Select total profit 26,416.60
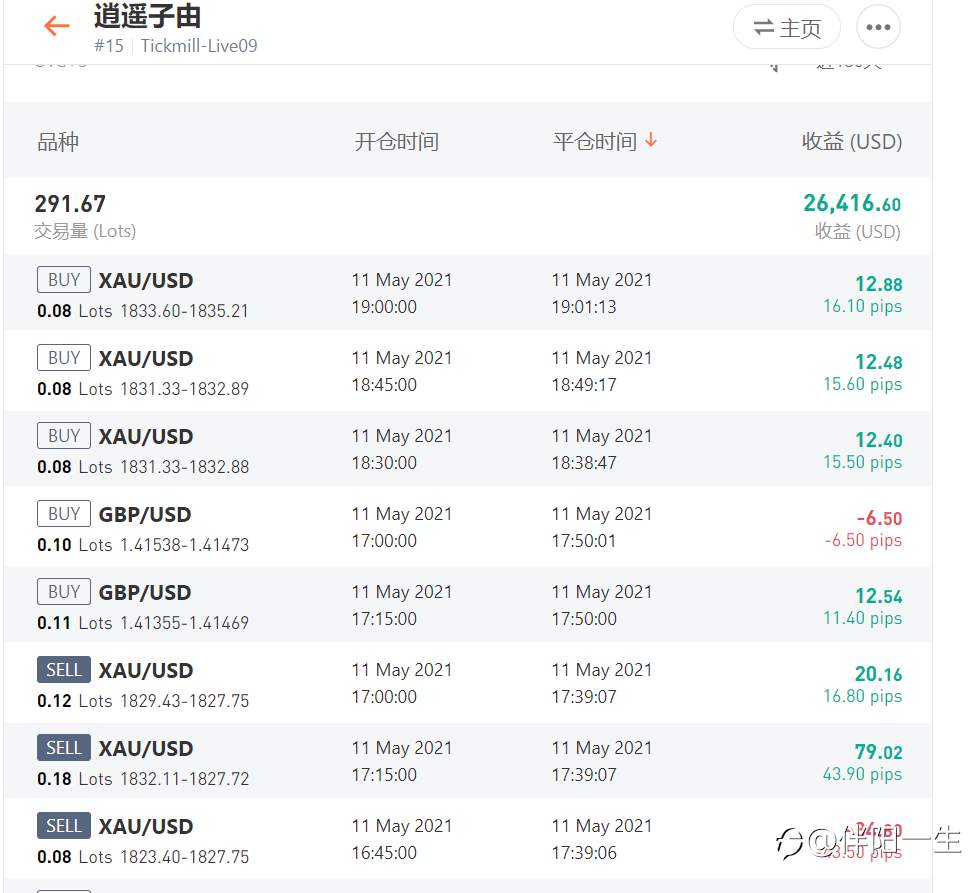The width and height of the screenshot is (972, 893). (852, 203)
